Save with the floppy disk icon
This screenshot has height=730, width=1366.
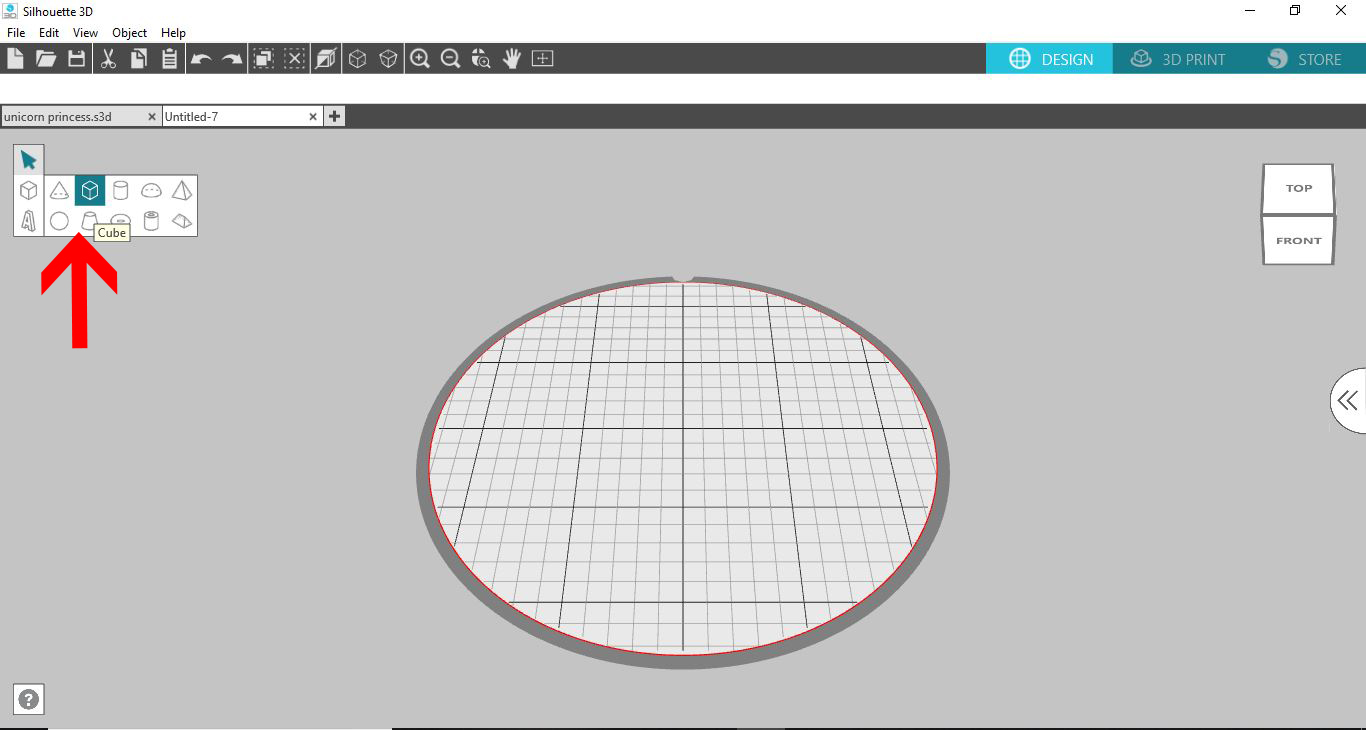click(76, 59)
